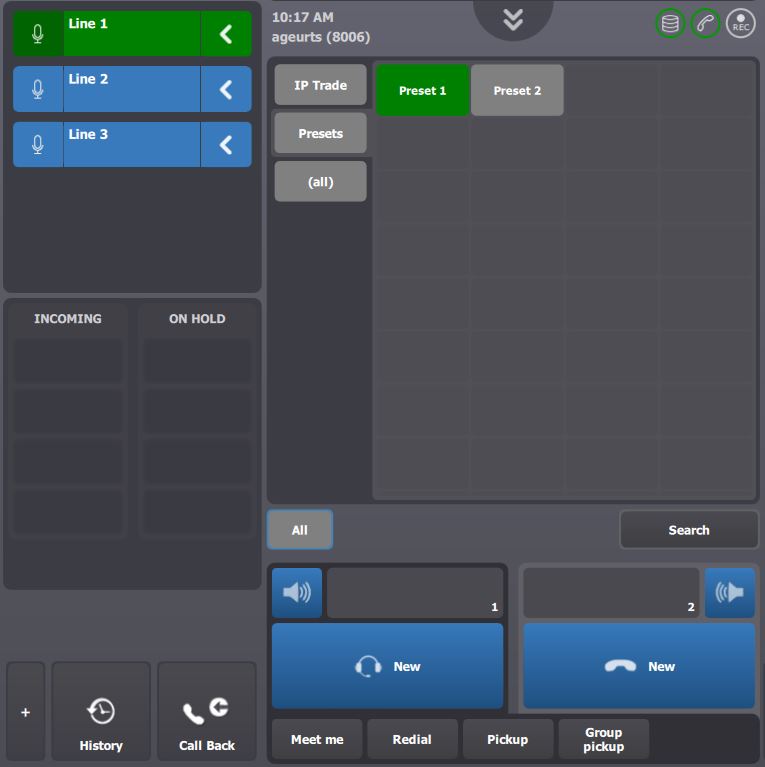Viewport: 765px width, 767px height.
Task: Start New call with headset
Action: click(x=387, y=666)
